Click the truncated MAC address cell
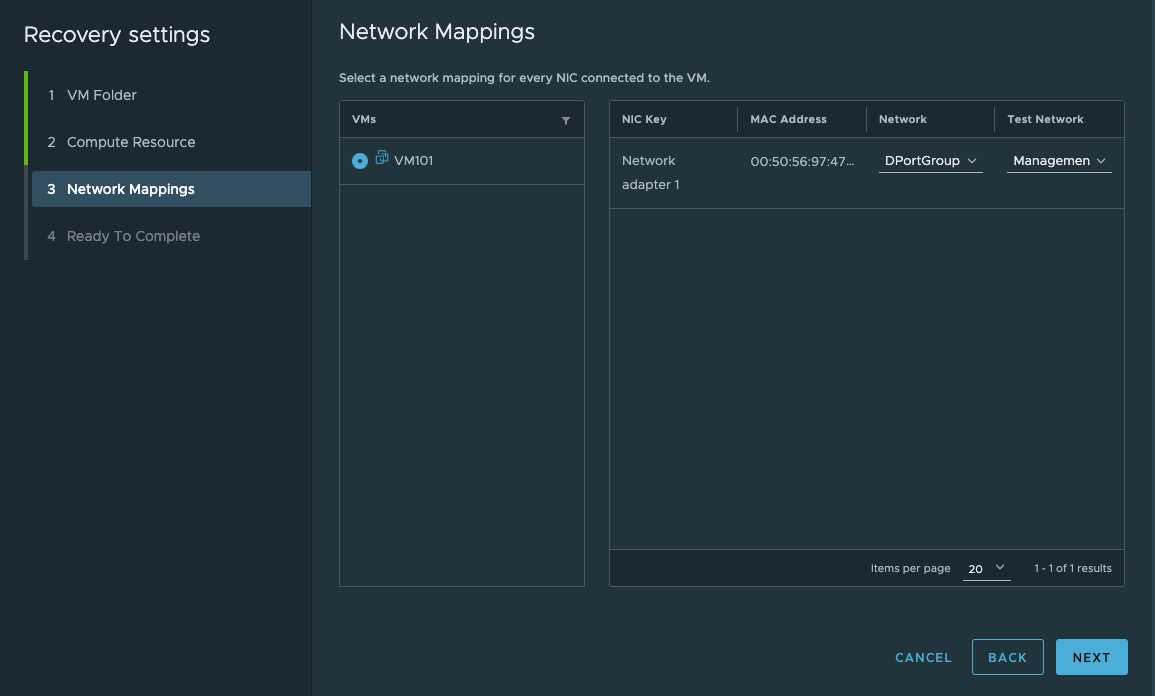This screenshot has height=696, width=1155. [802, 161]
